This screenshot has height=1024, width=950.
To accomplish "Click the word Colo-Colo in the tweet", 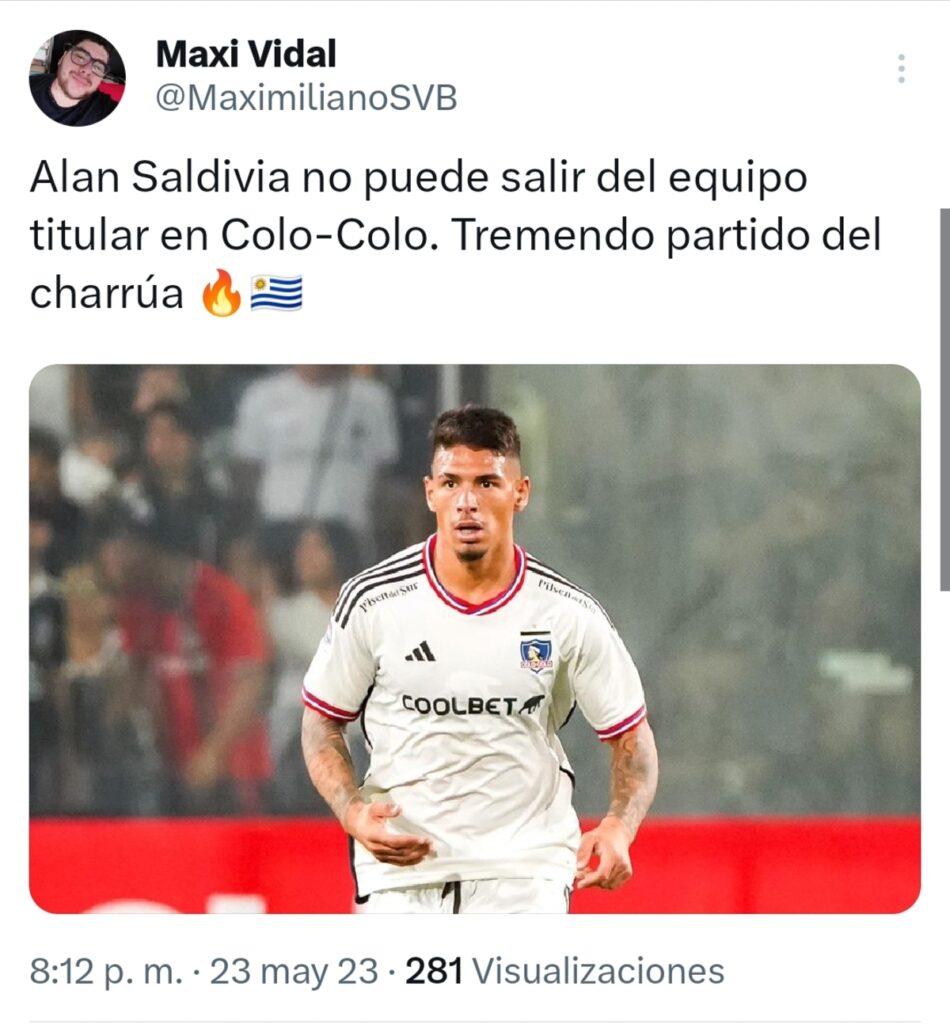I will tap(324, 235).
